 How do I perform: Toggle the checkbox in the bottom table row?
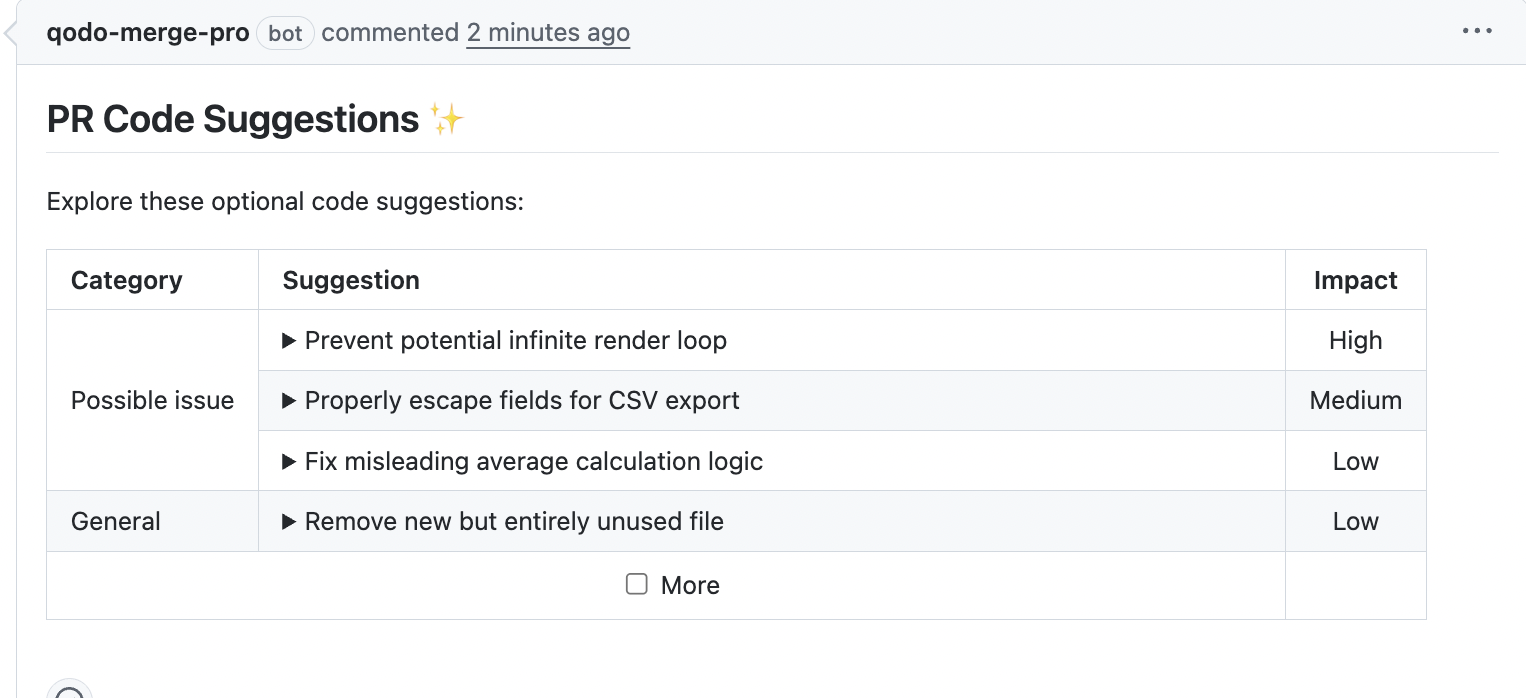pos(637,583)
